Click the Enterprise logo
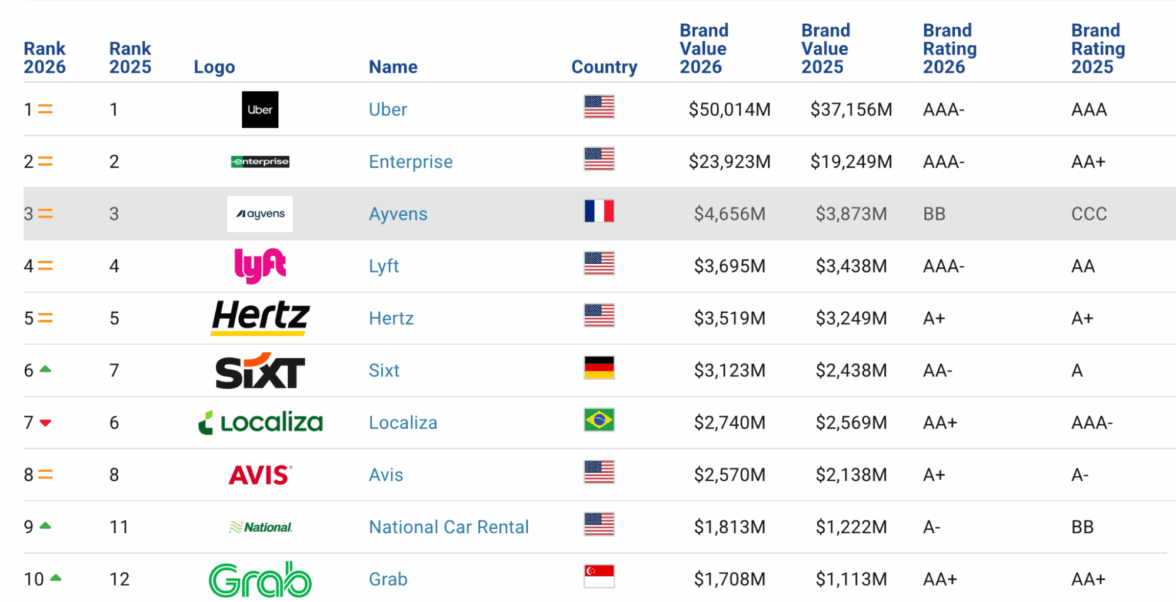This screenshot has height=602, width=1176. pyautogui.click(x=260, y=162)
